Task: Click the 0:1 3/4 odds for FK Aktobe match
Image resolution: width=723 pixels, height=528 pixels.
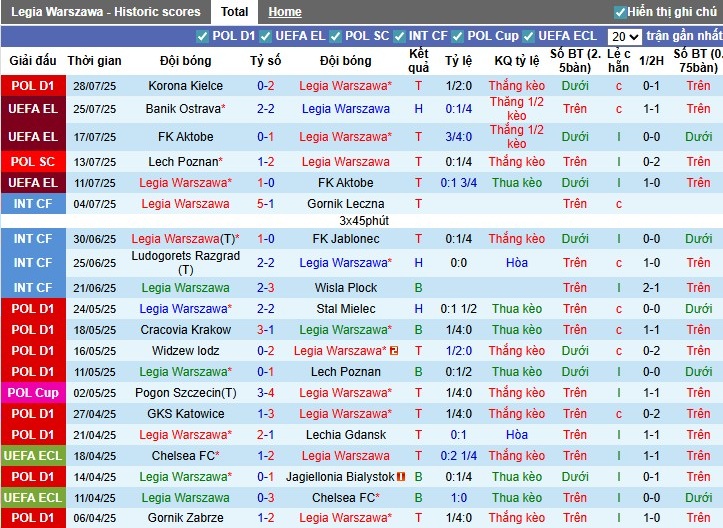Action: click(x=458, y=183)
